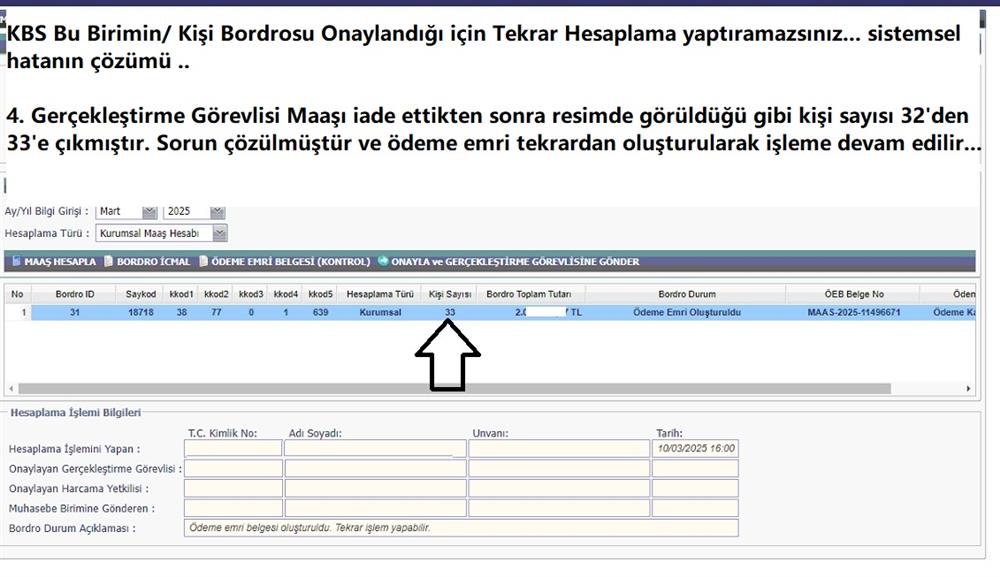Click the table's horizontal scrollbar thumb
Viewport: 1000px width, 577px height.
[x=454, y=389]
